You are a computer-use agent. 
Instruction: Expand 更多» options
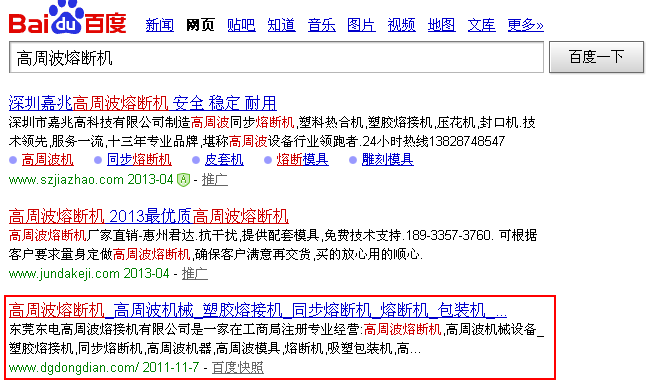click(526, 25)
